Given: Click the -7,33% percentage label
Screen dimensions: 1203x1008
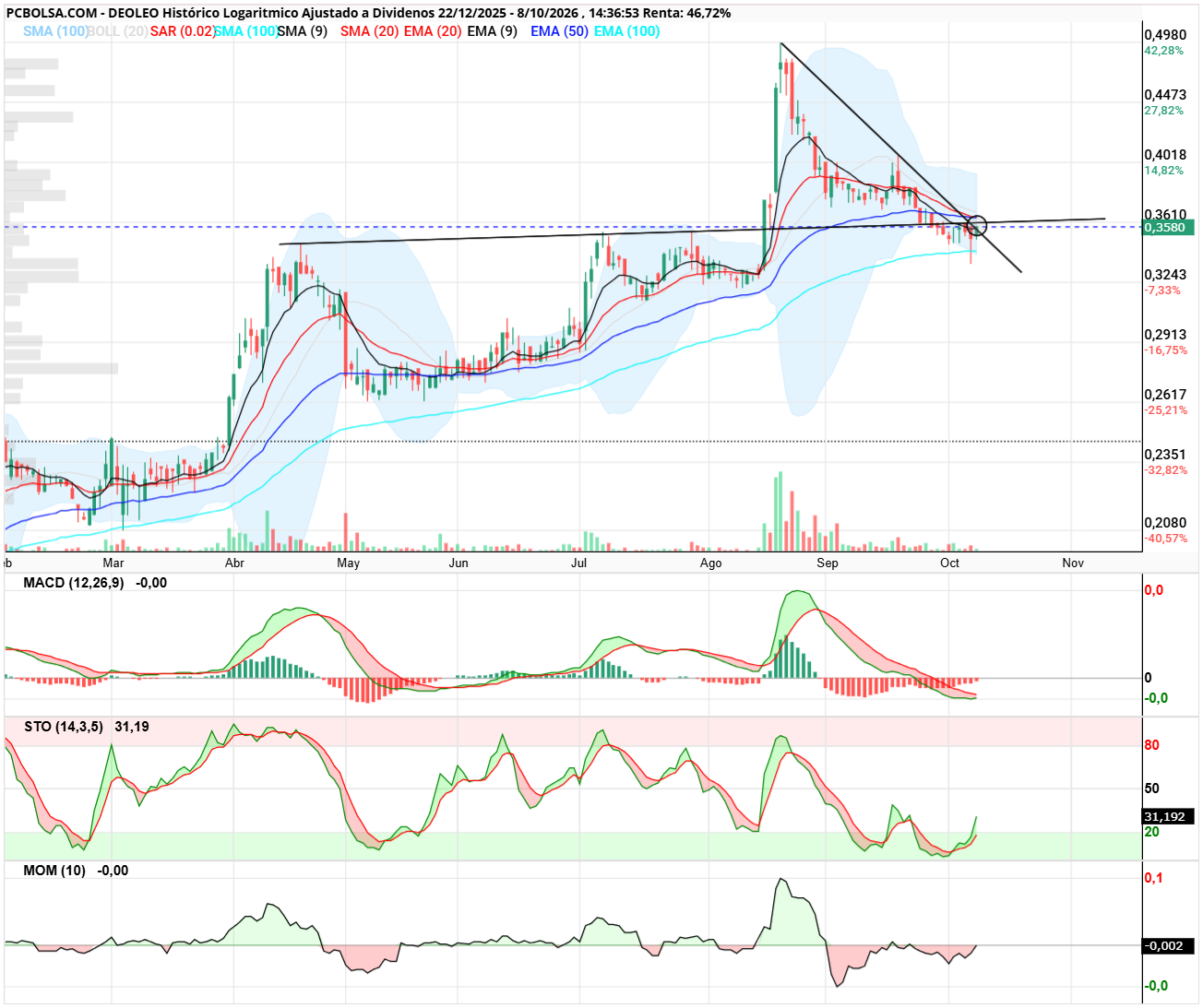Looking at the screenshot, I should (1162, 291).
